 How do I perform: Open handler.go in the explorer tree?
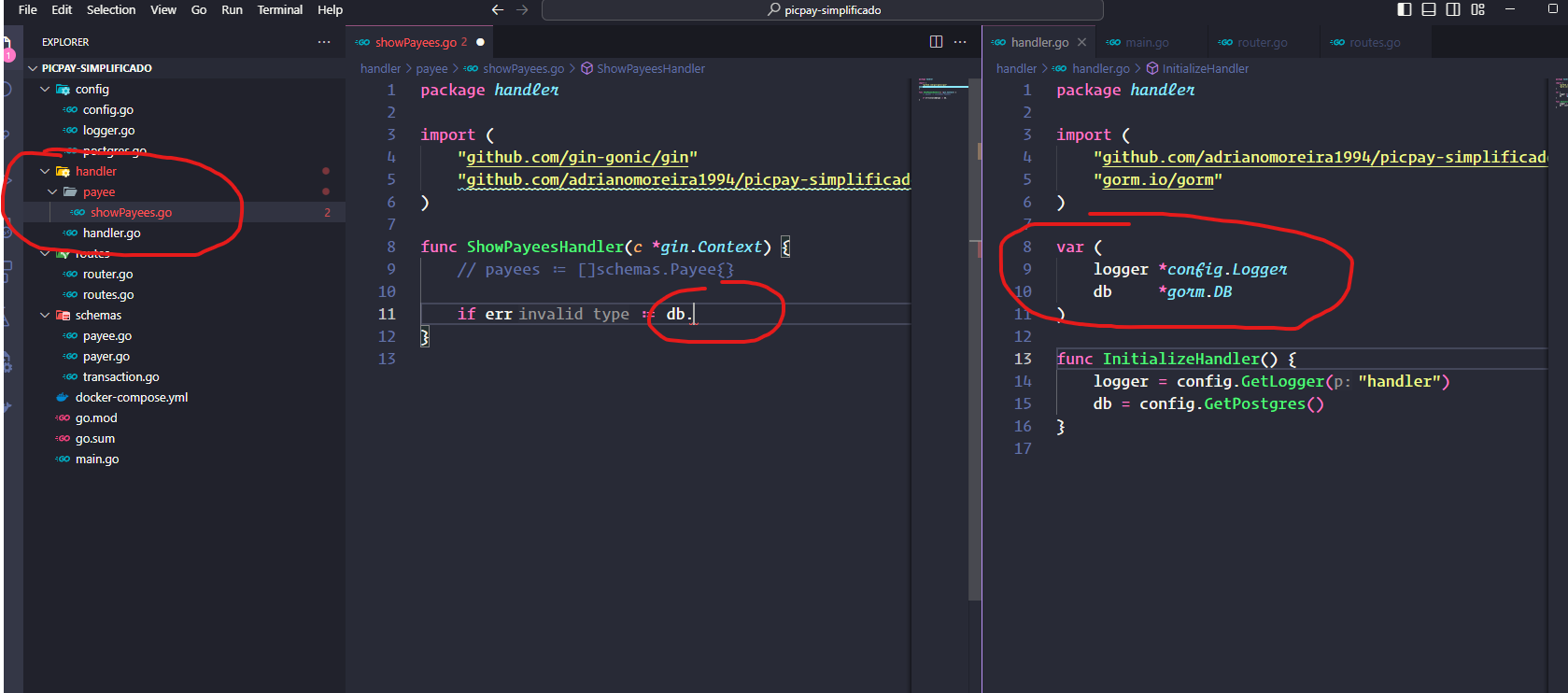(111, 233)
